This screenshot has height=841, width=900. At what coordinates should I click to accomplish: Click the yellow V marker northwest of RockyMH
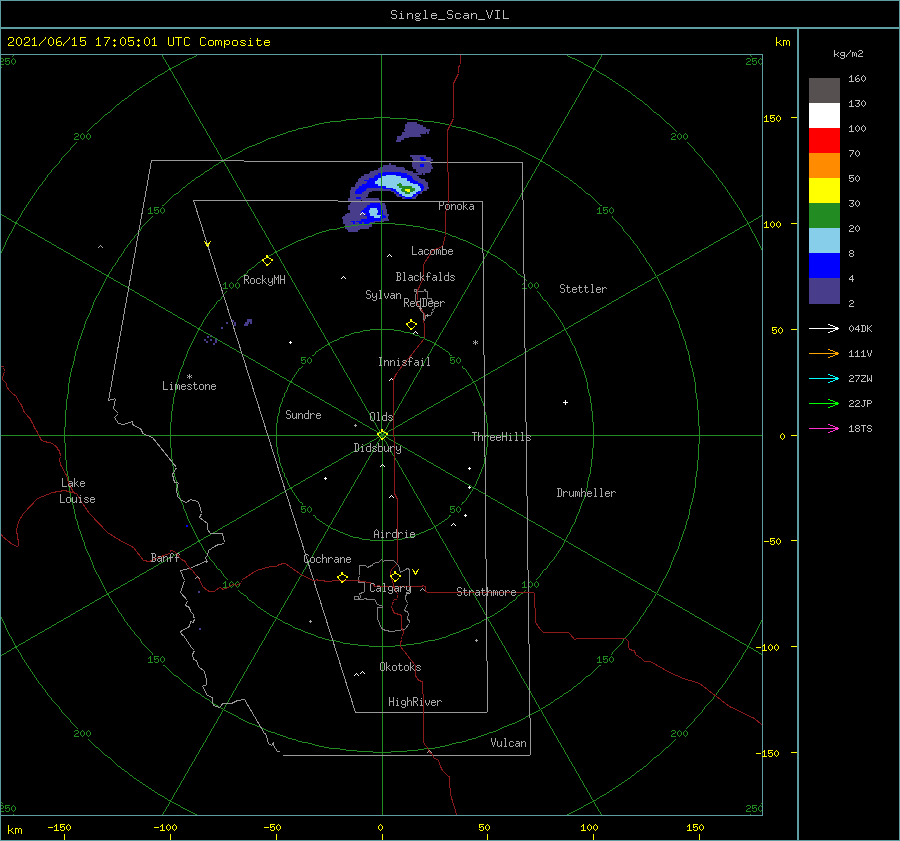(208, 244)
